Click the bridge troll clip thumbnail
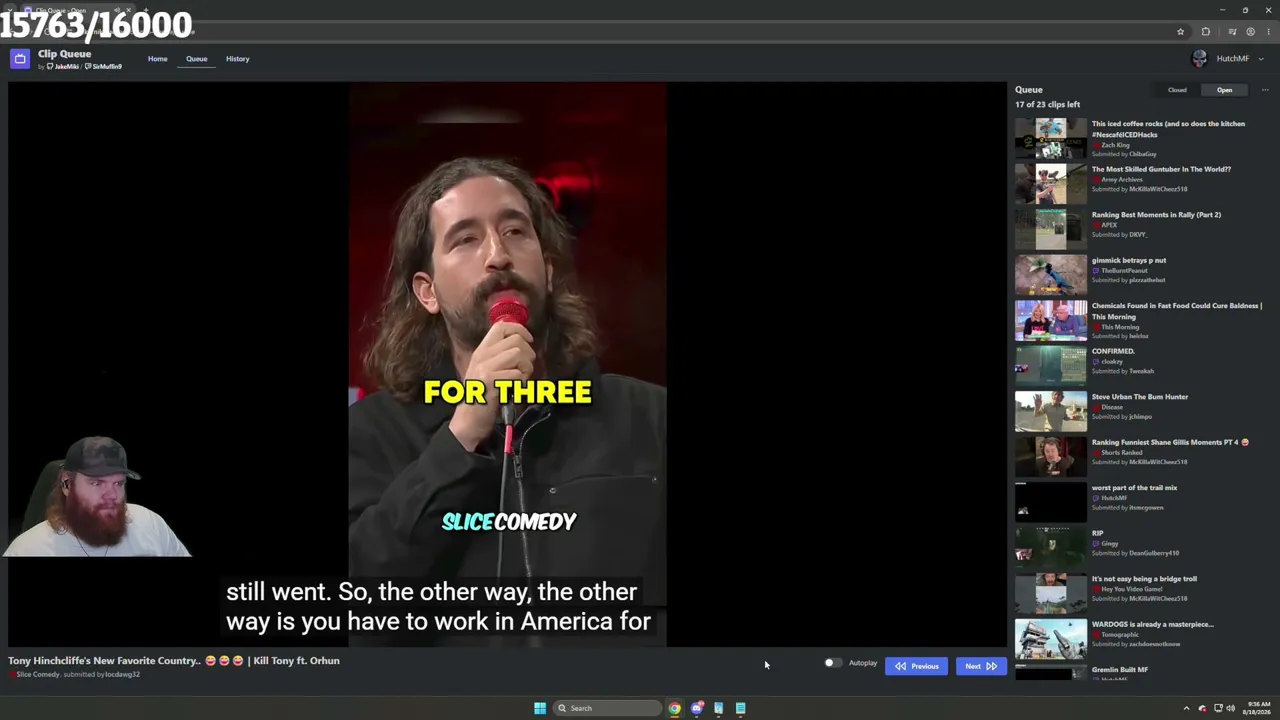 coord(1051,593)
